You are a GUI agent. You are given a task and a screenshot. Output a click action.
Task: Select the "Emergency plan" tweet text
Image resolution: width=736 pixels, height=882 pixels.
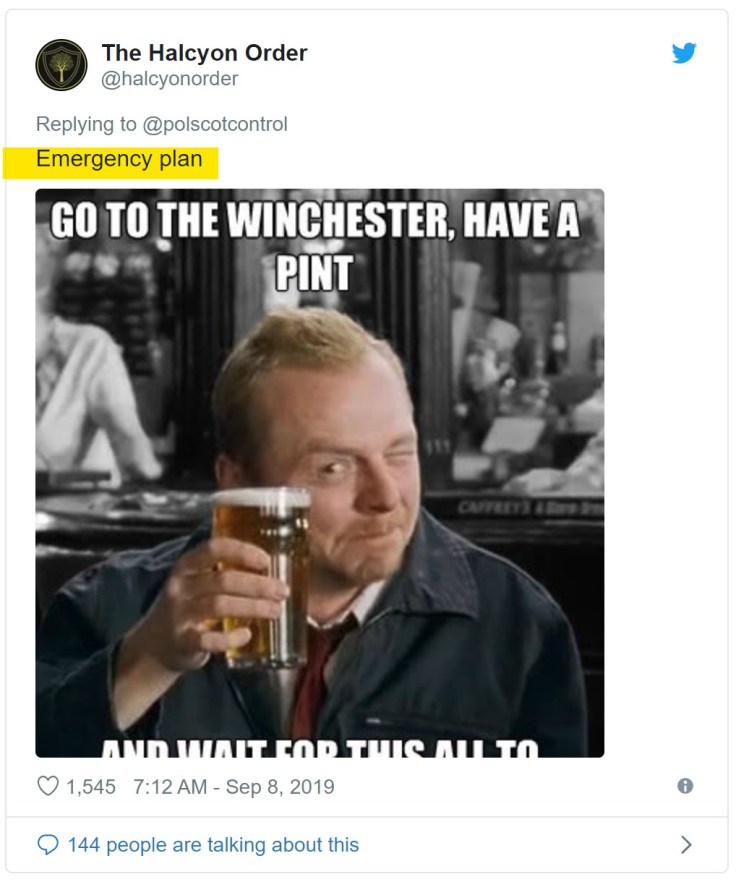[x=119, y=159]
